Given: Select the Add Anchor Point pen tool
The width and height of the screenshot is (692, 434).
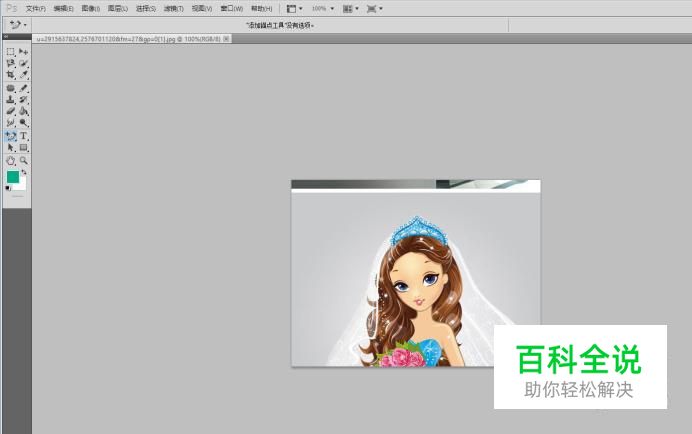Looking at the screenshot, I should [11, 136].
